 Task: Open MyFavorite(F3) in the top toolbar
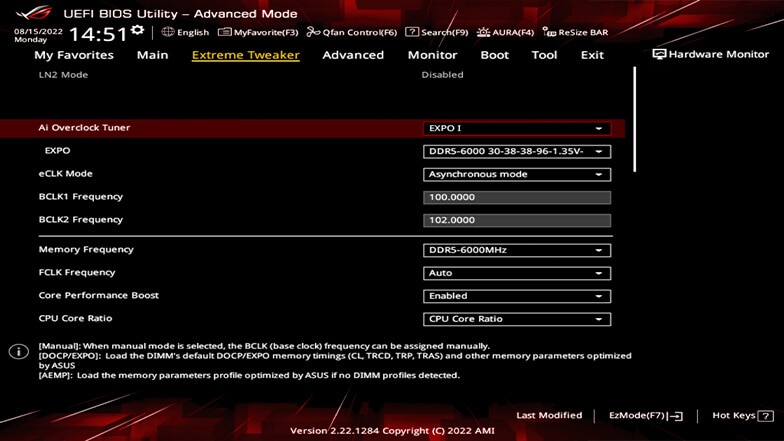coord(225,32)
